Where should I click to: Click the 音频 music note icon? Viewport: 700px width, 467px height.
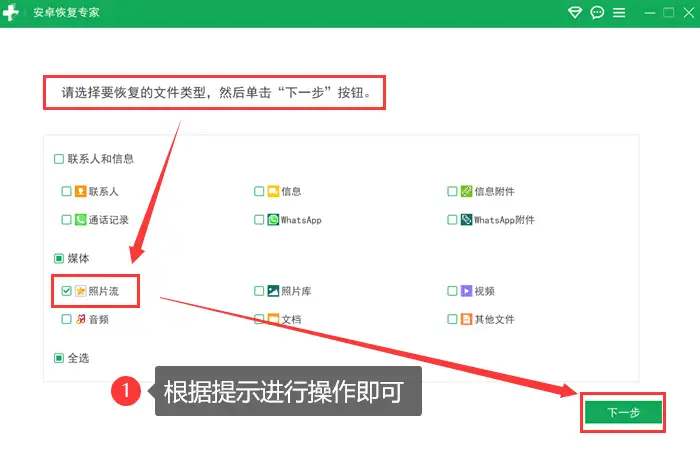click(80, 319)
